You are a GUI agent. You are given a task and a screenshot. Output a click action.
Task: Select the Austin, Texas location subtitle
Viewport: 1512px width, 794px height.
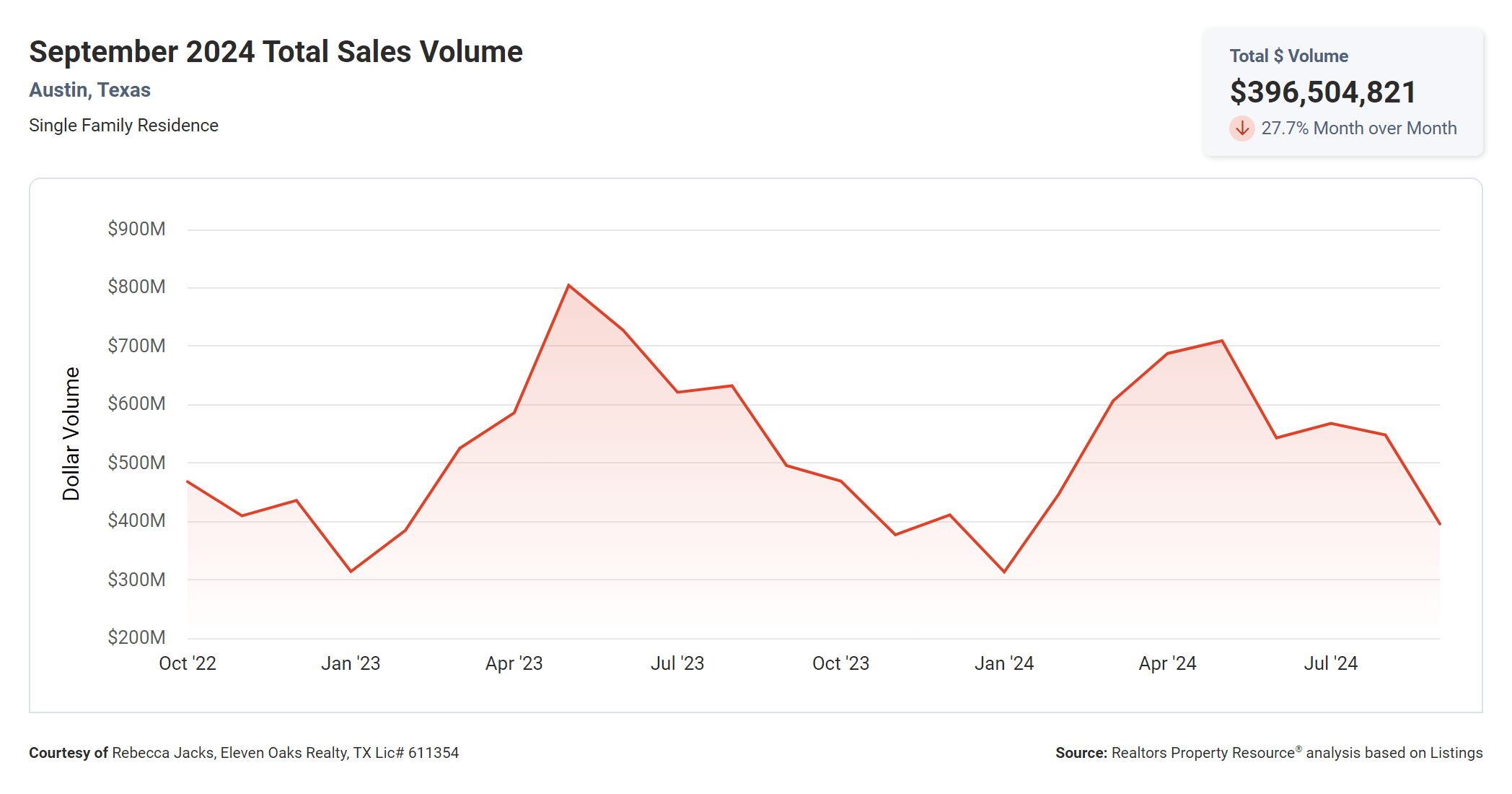[x=89, y=90]
